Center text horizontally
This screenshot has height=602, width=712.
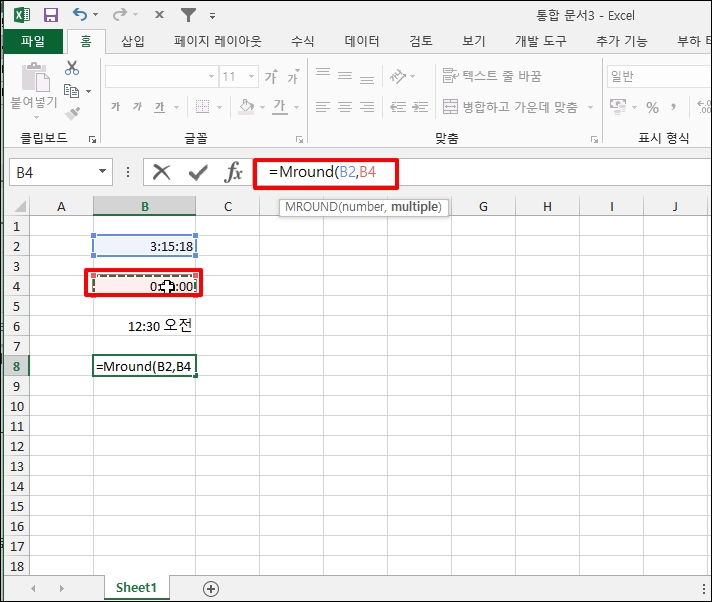[345, 107]
